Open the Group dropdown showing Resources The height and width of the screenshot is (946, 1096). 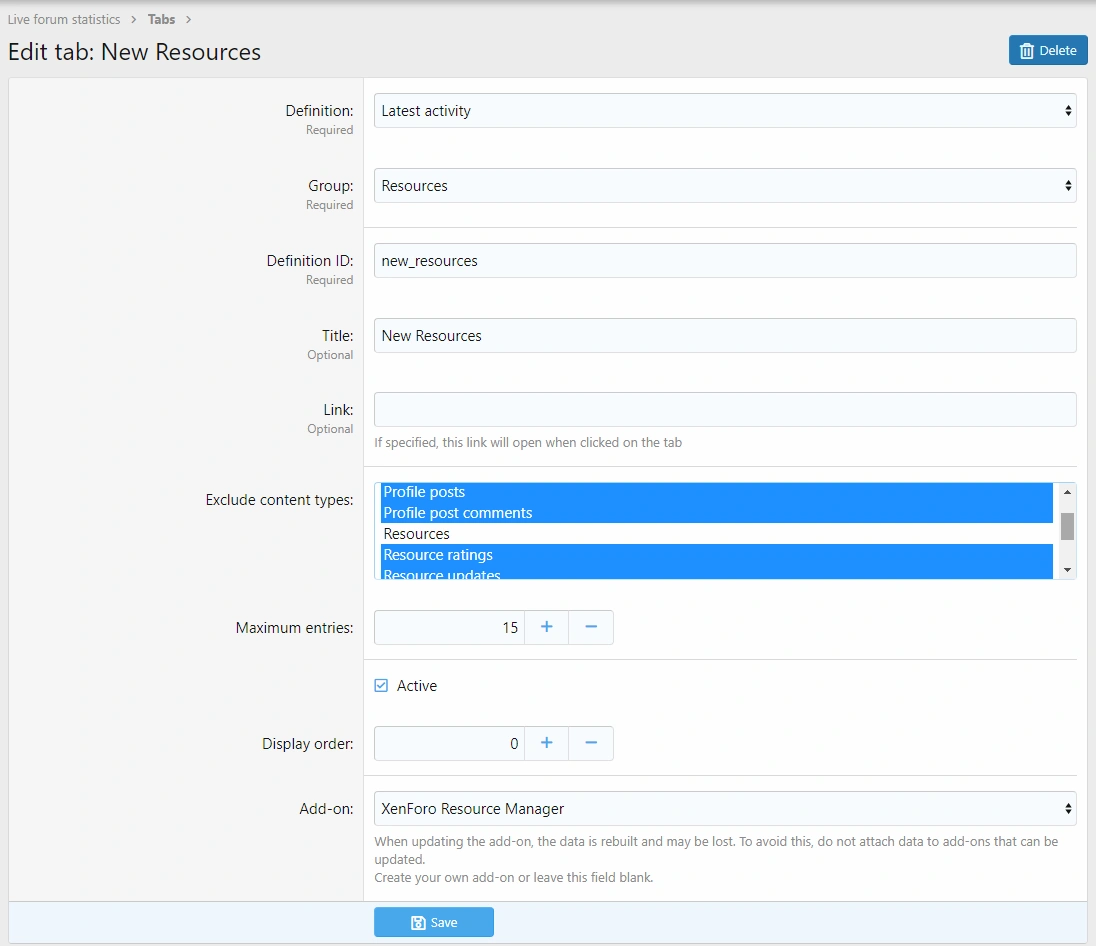[x=724, y=186]
